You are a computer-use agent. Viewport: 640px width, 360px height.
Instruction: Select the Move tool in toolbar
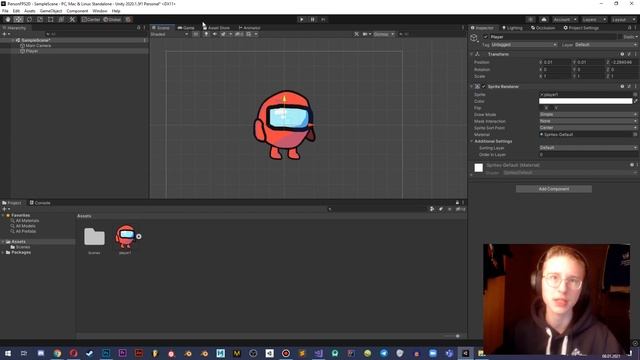[x=18, y=20]
